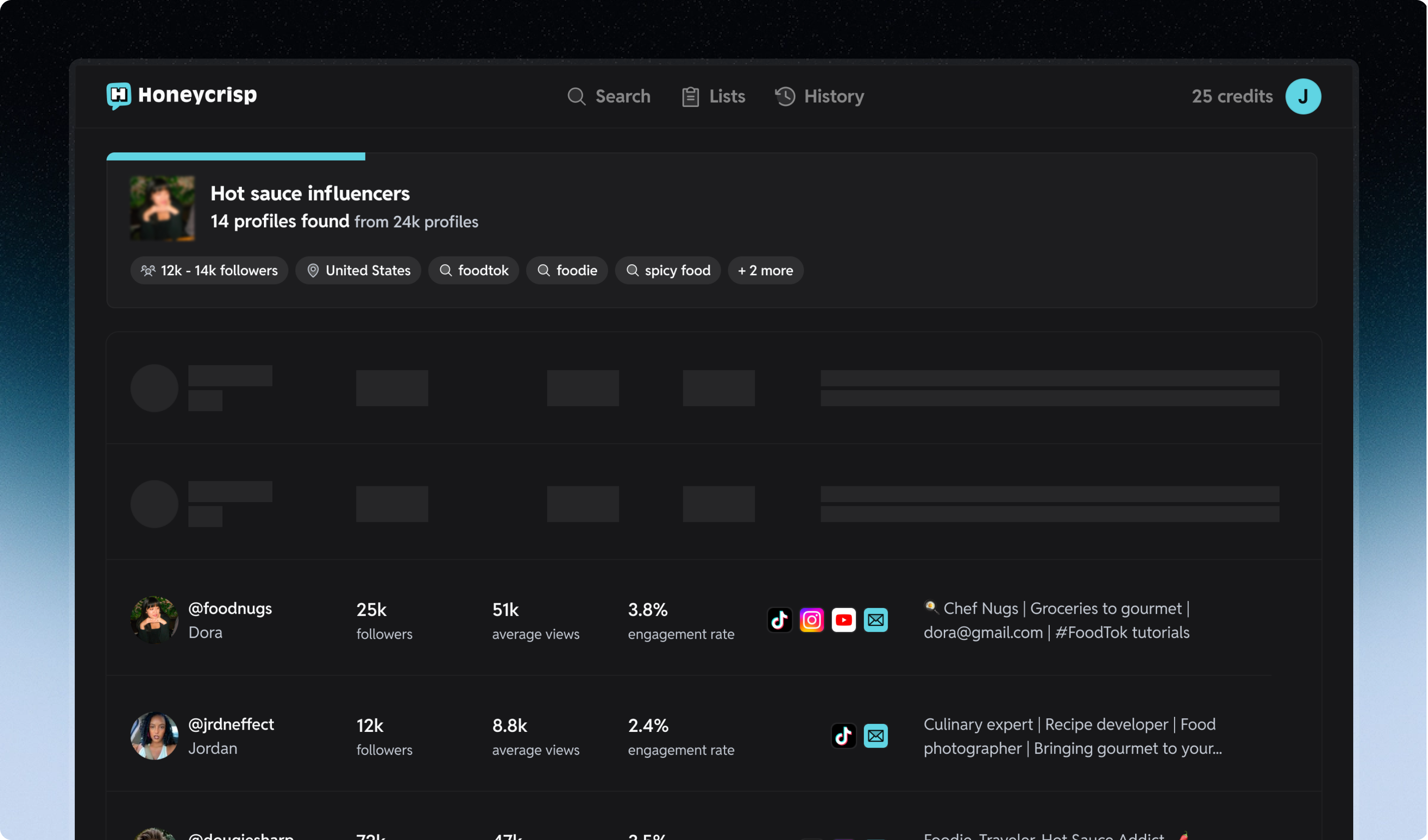The width and height of the screenshot is (1428, 840).
Task: Expand the '+ 2 more' filters chip
Action: pyautogui.click(x=765, y=270)
